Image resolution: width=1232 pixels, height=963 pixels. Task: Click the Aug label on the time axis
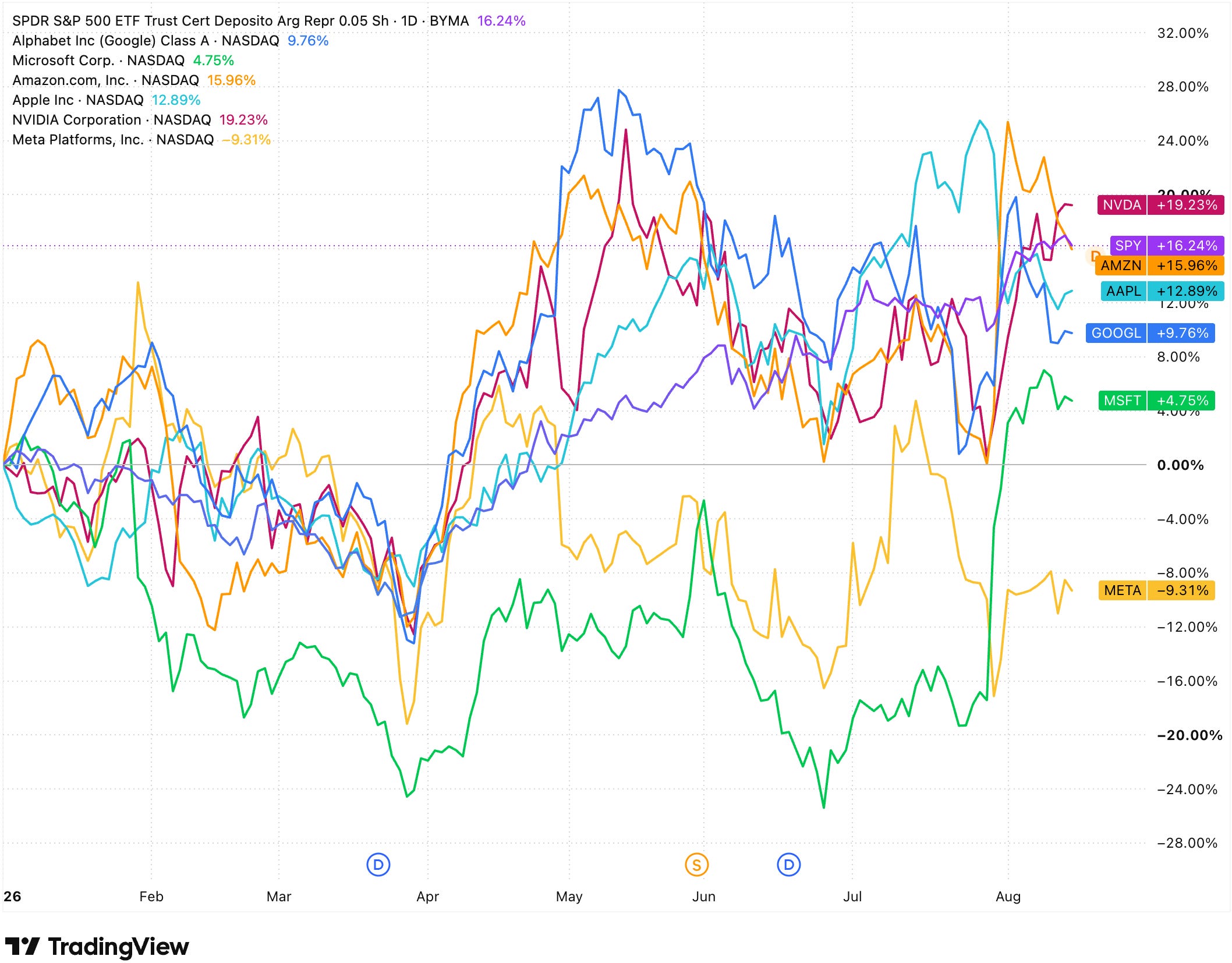pyautogui.click(x=1008, y=896)
